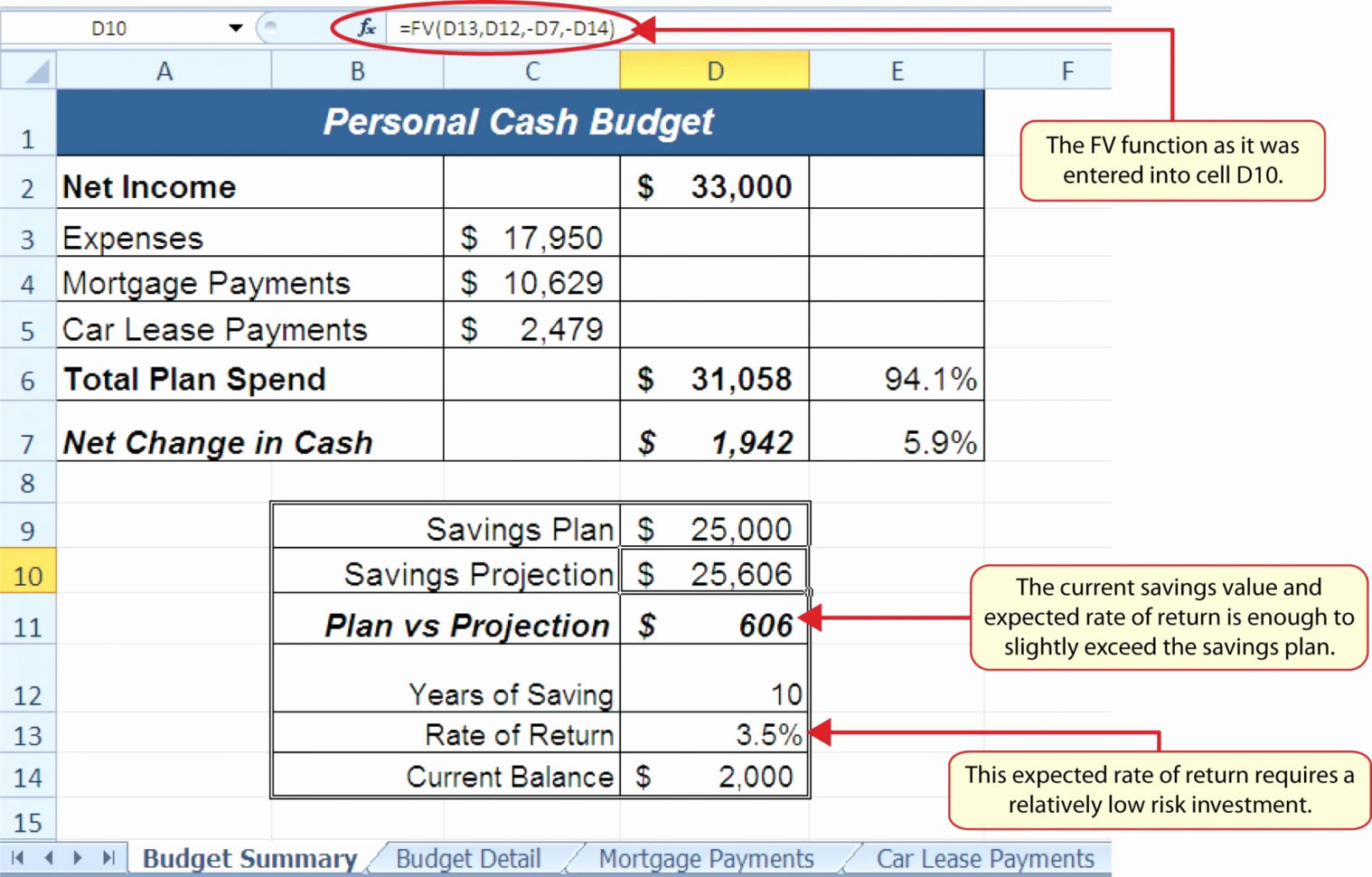This screenshot has height=877, width=1372.
Task: Select the Expenses value cell showing 17,950
Action: (531, 237)
